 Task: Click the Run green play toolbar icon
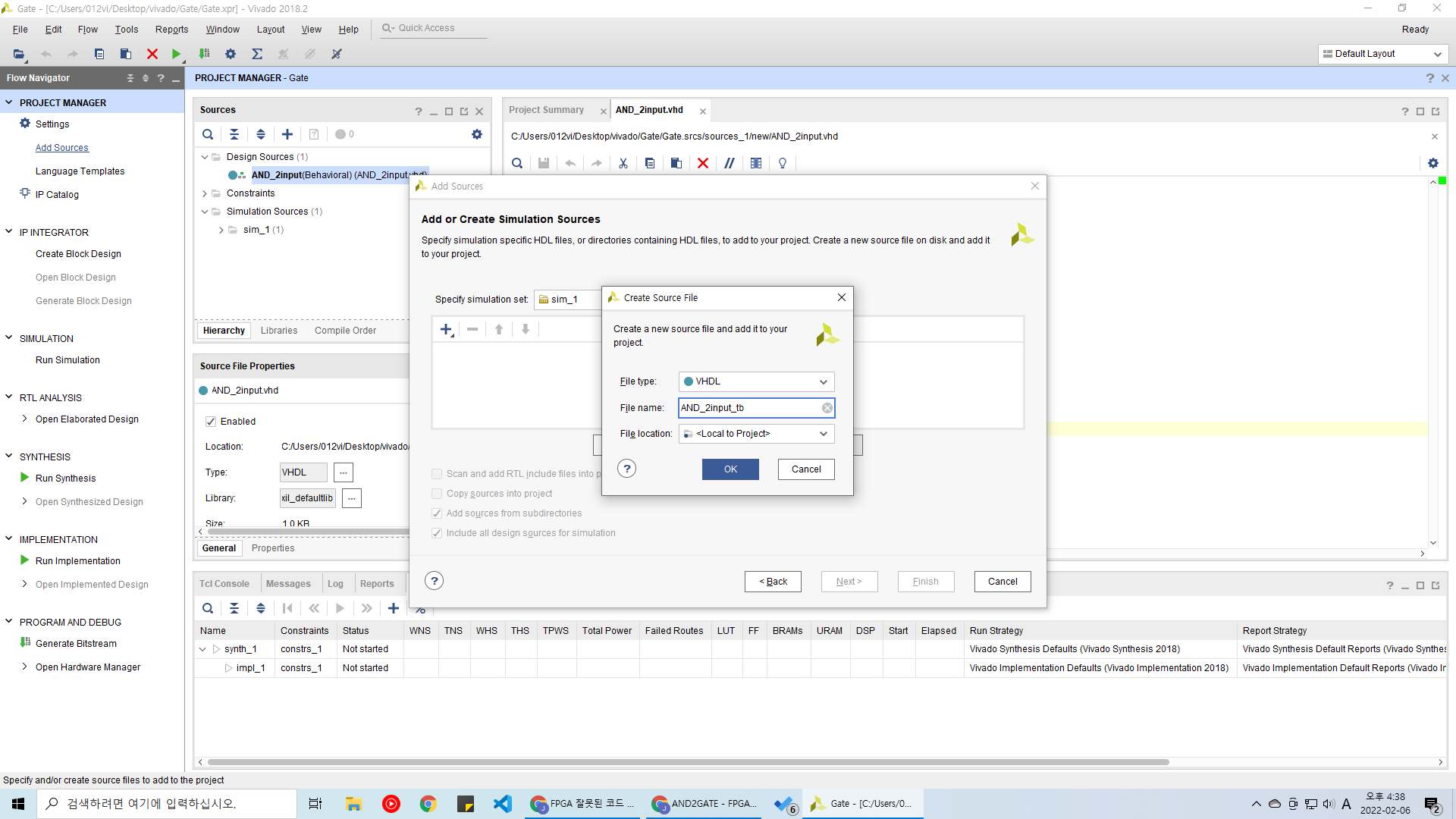pyautogui.click(x=176, y=54)
